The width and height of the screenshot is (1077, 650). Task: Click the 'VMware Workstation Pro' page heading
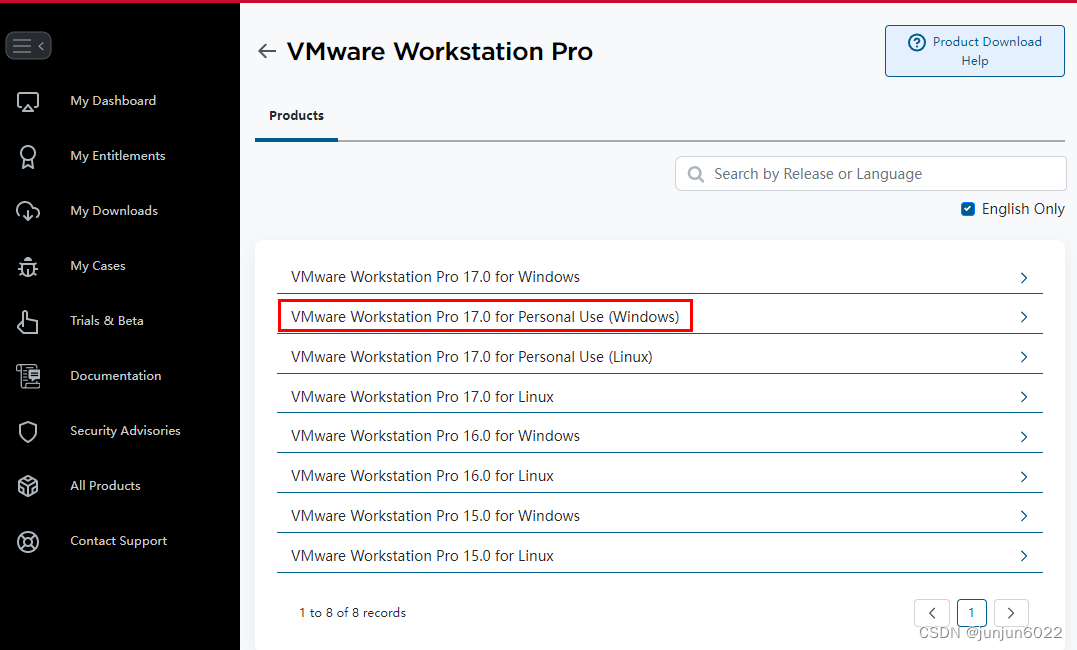(440, 52)
